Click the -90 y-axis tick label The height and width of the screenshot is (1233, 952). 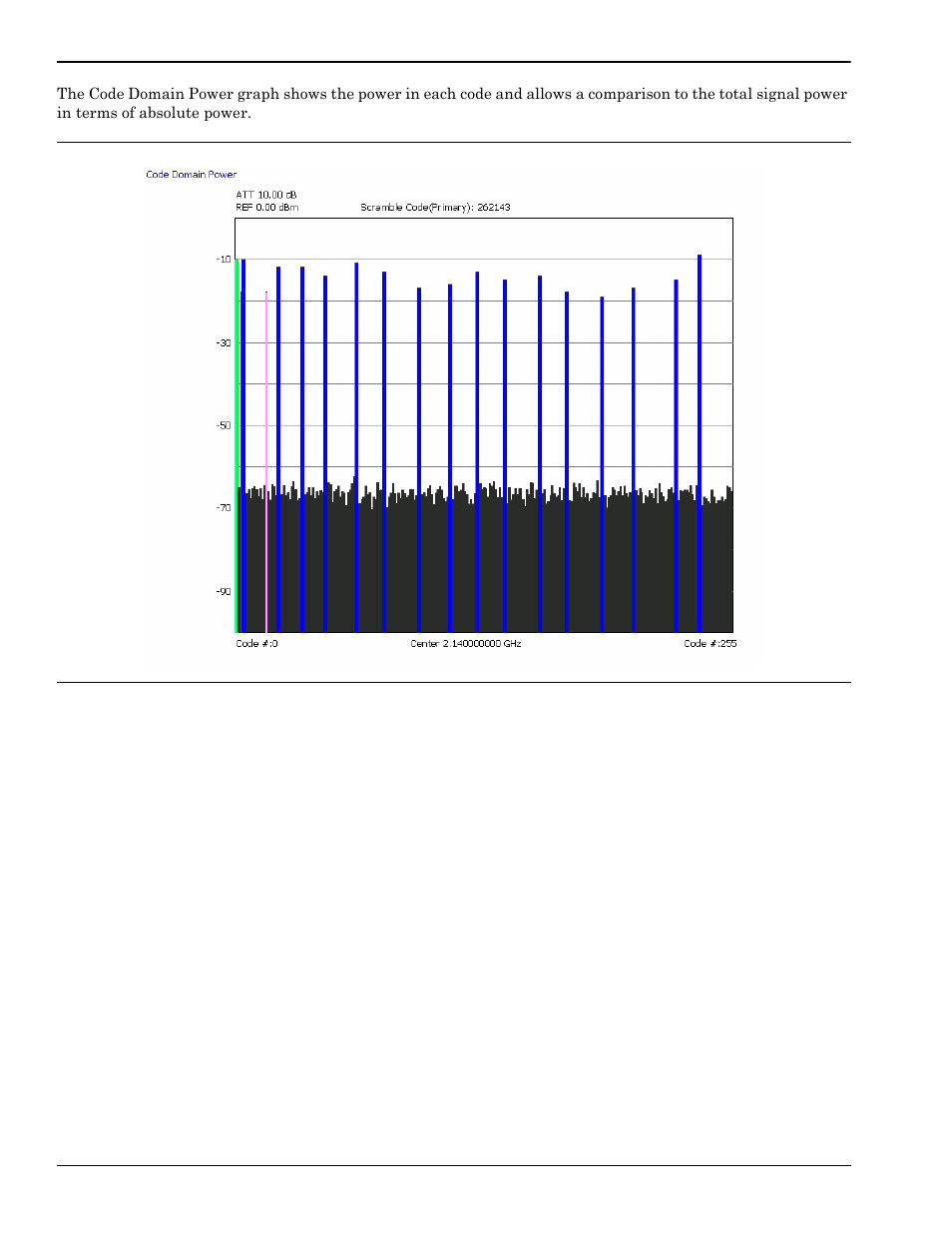[224, 592]
